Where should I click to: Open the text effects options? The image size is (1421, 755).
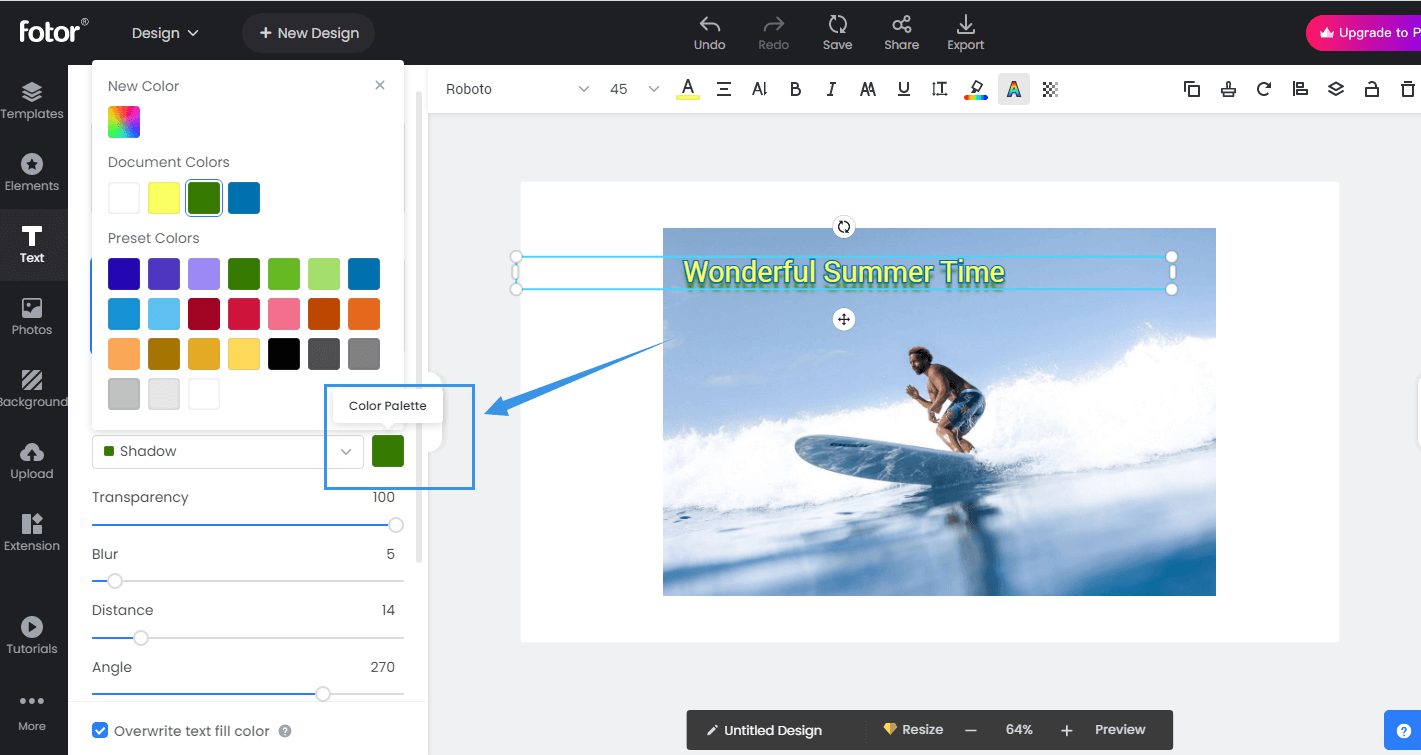coord(1013,89)
